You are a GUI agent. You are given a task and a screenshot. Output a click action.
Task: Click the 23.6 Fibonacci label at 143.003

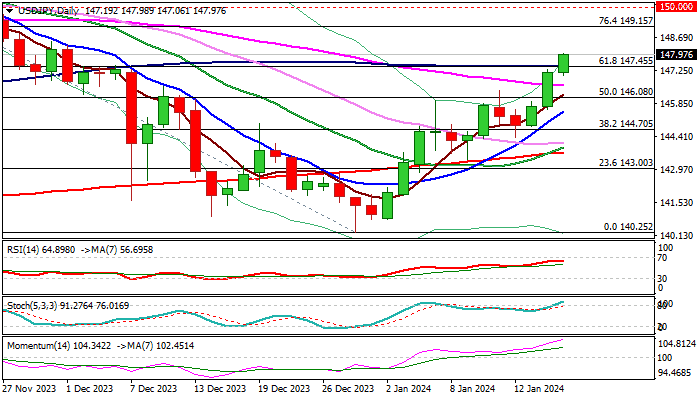(x=625, y=162)
